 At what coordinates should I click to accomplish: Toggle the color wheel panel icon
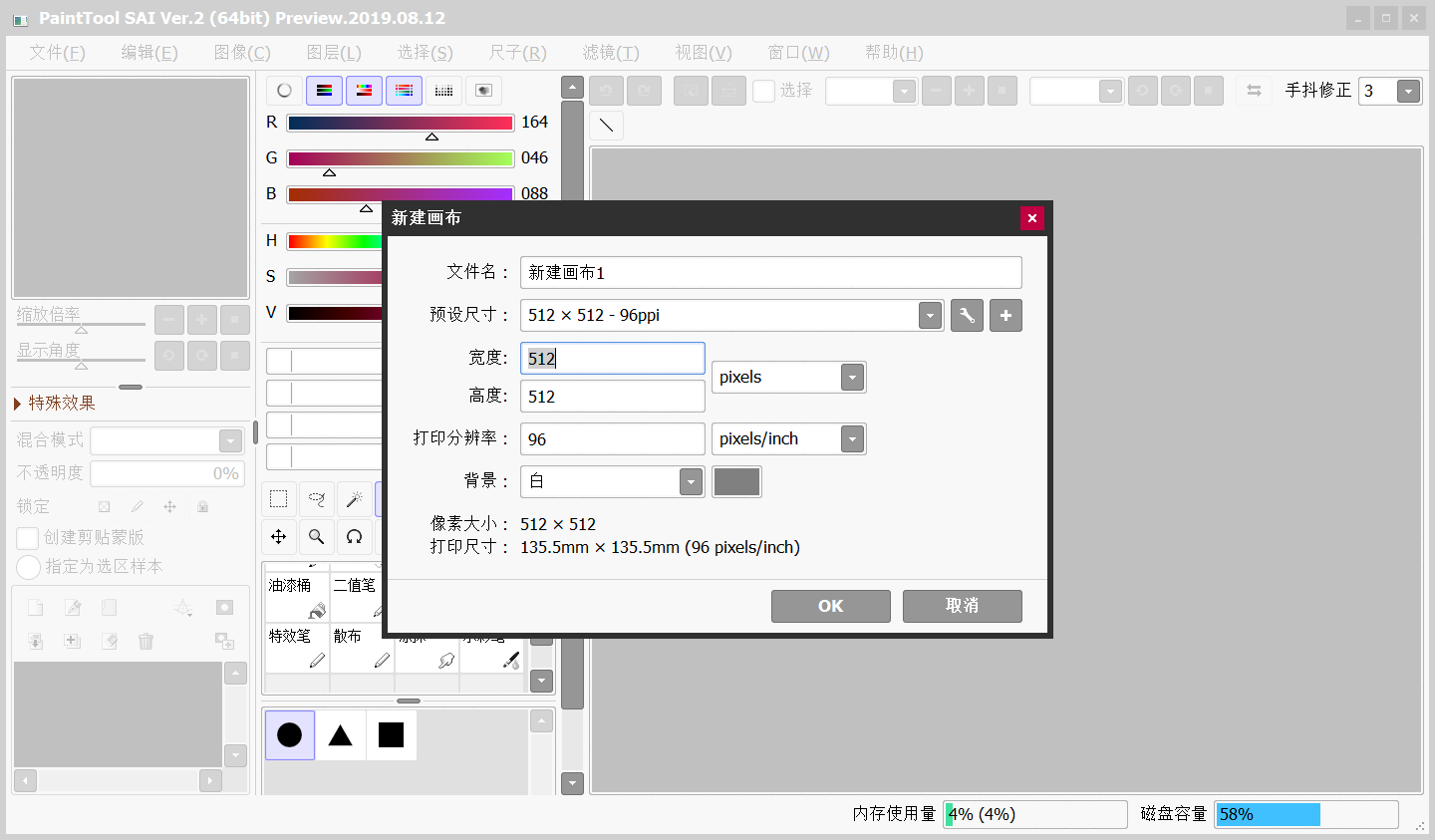[x=284, y=91]
